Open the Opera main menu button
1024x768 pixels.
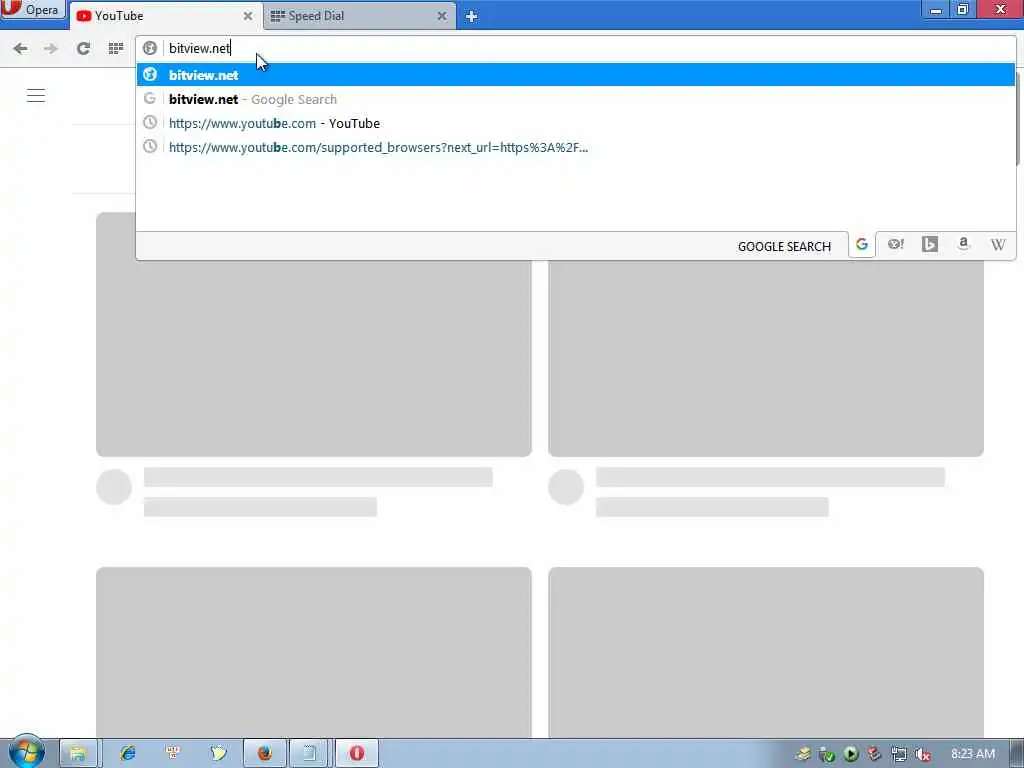pyautogui.click(x=32, y=9)
